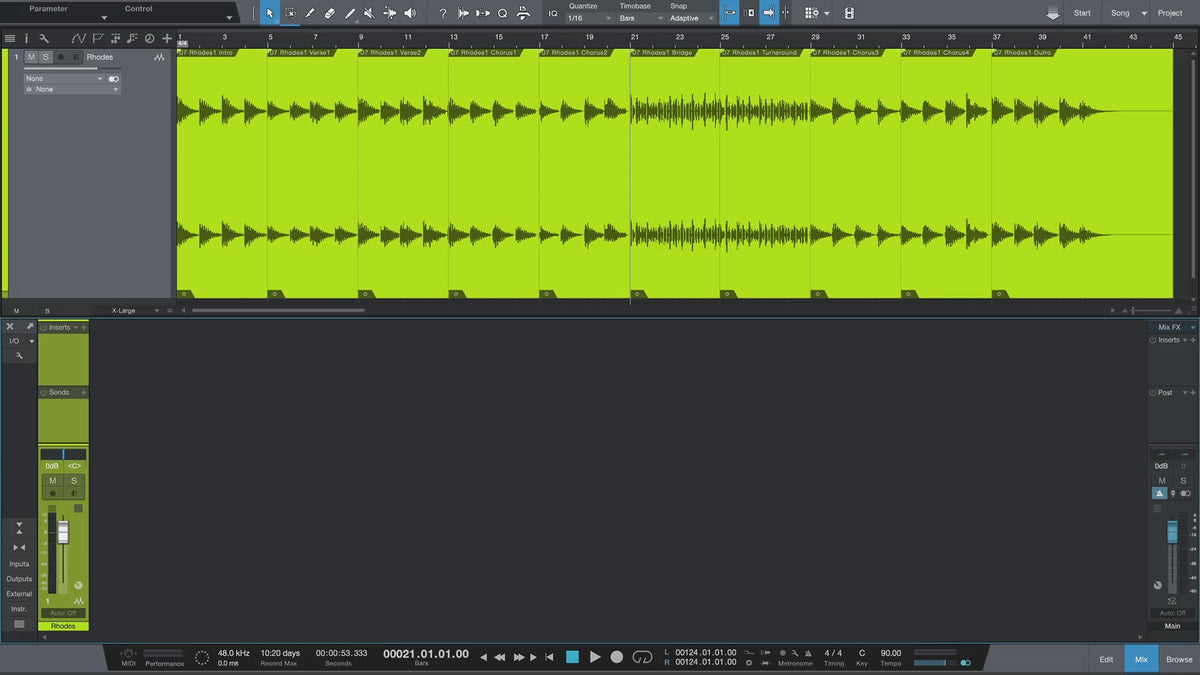The image size is (1200, 675).
Task: Add a new track with plus icon
Action: [x=167, y=39]
